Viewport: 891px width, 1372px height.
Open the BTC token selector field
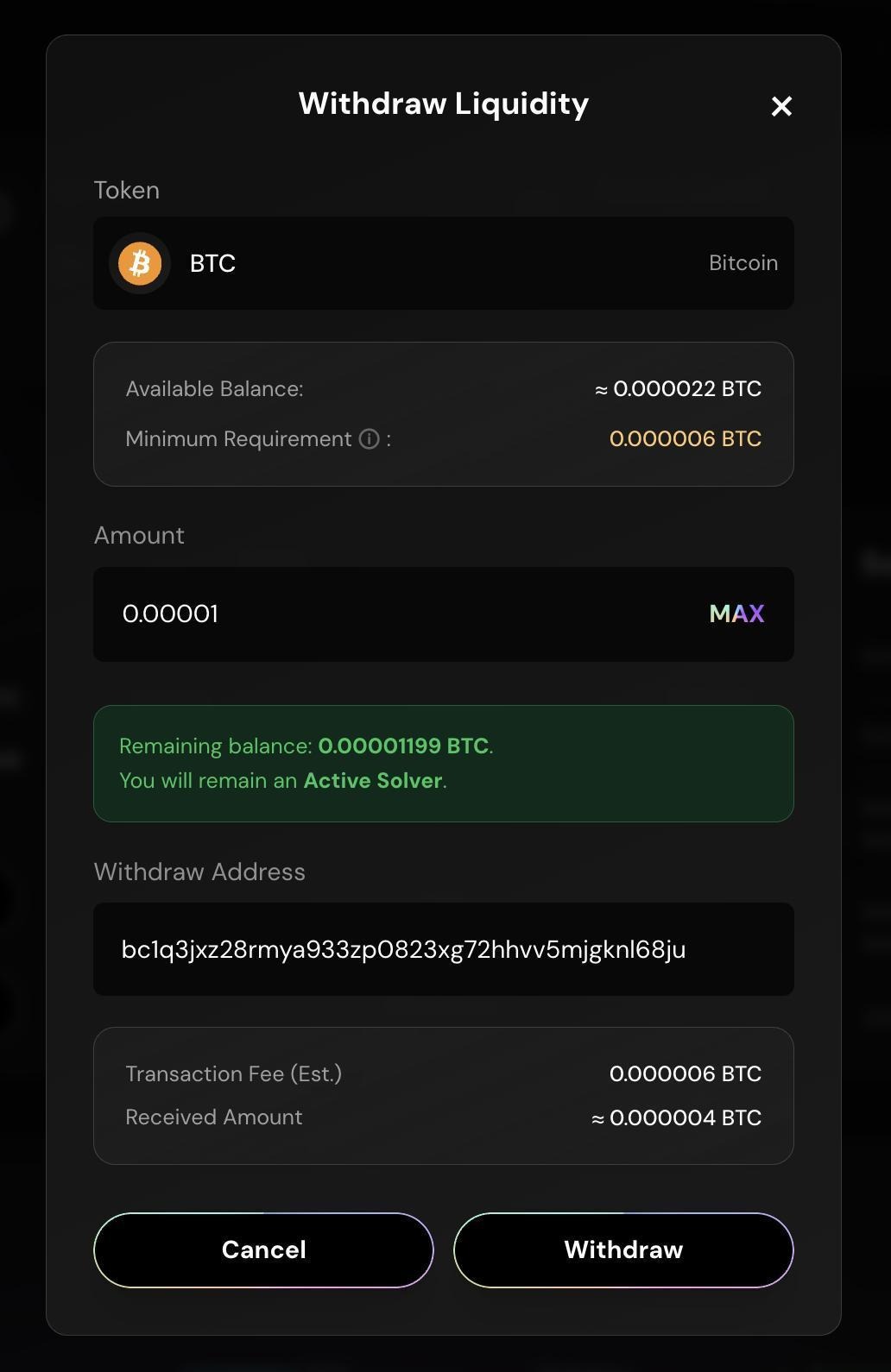tap(443, 263)
